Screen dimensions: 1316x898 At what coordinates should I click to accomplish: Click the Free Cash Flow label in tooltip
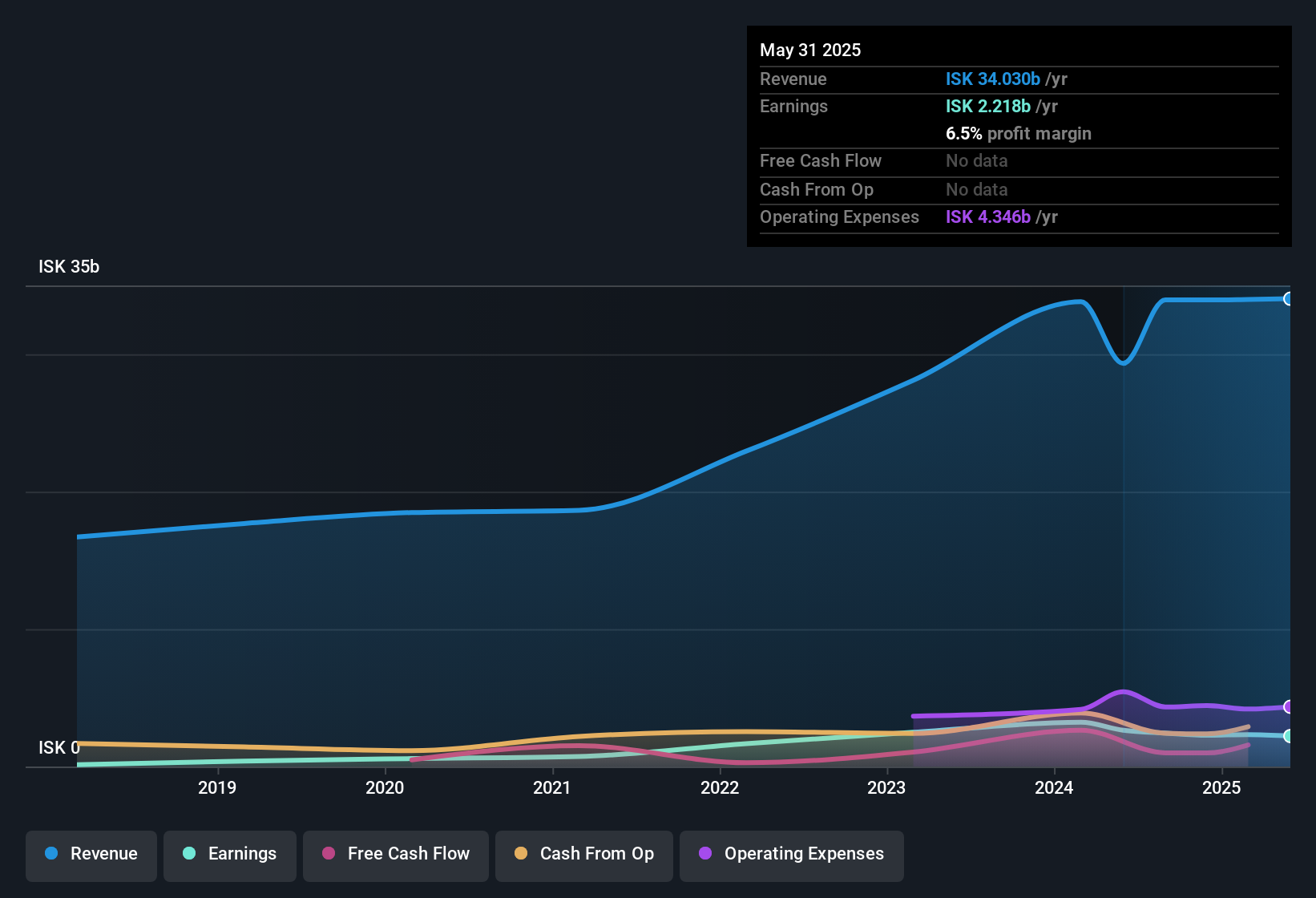[x=821, y=160]
